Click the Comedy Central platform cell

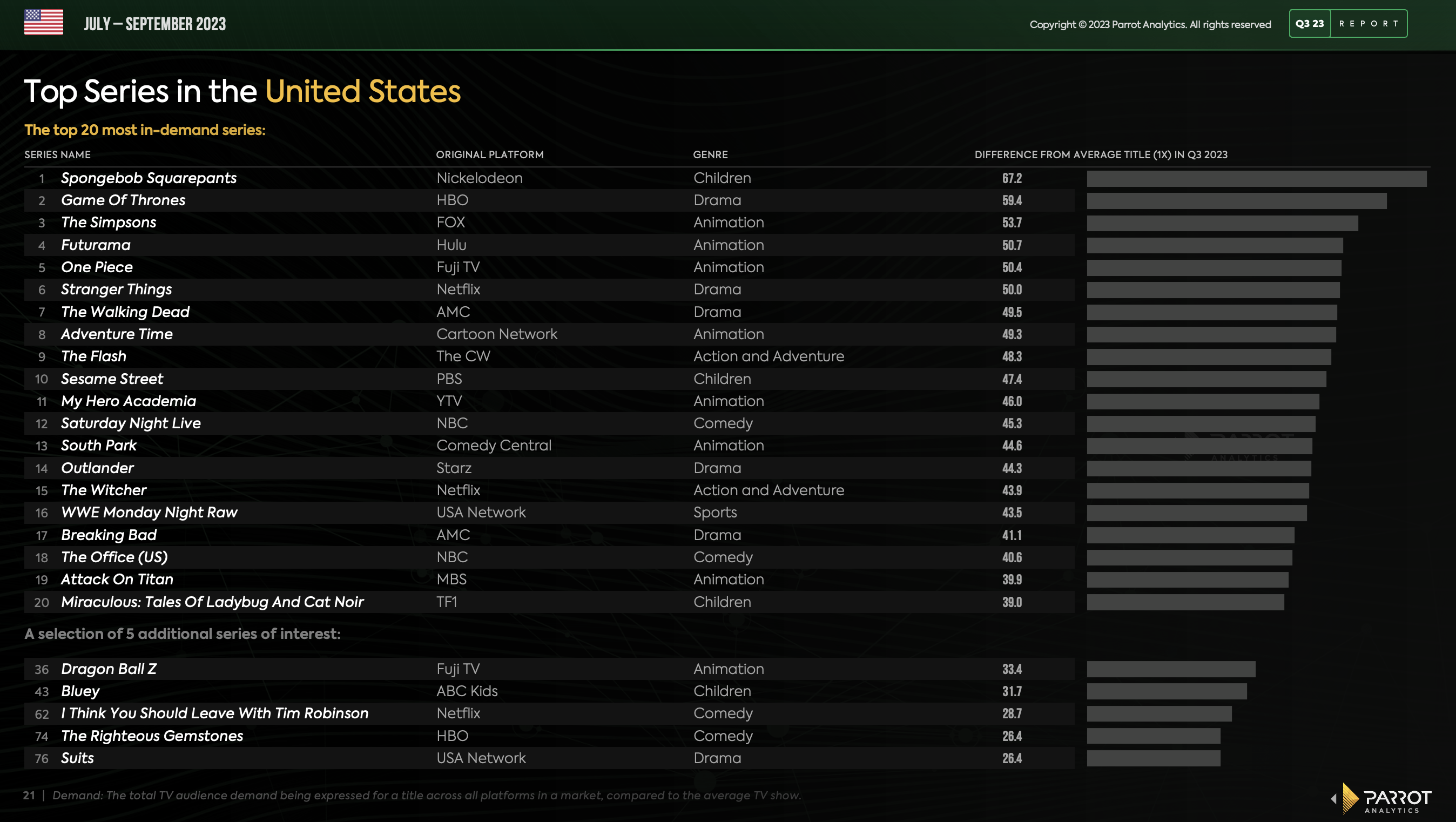tap(494, 446)
